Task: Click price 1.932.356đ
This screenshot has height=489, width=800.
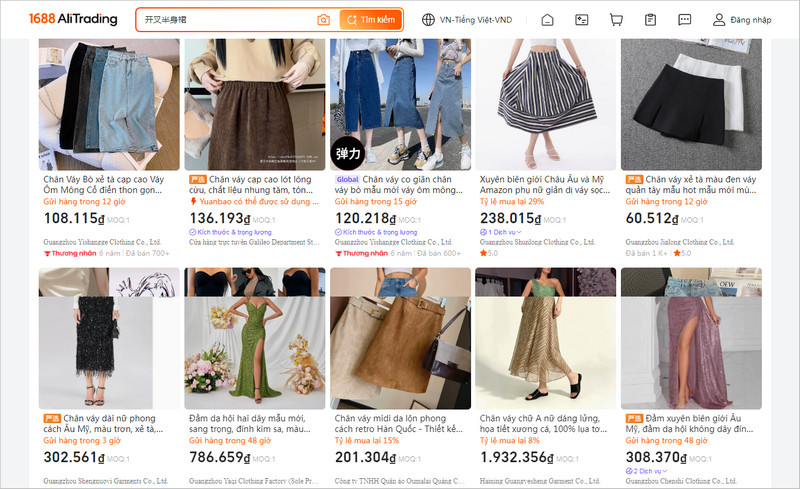Action: 516,457
